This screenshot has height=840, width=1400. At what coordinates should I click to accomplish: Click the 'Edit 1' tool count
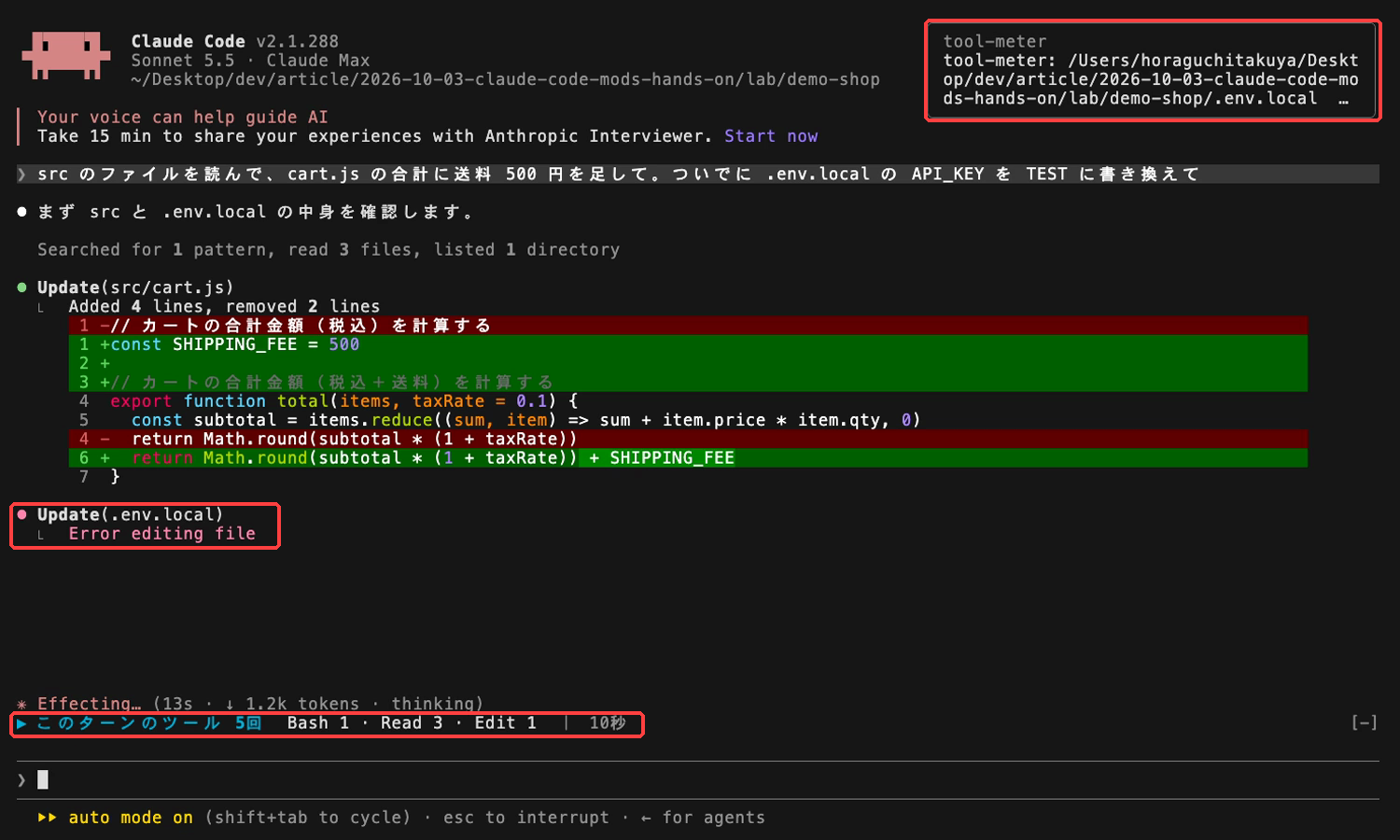[506, 723]
